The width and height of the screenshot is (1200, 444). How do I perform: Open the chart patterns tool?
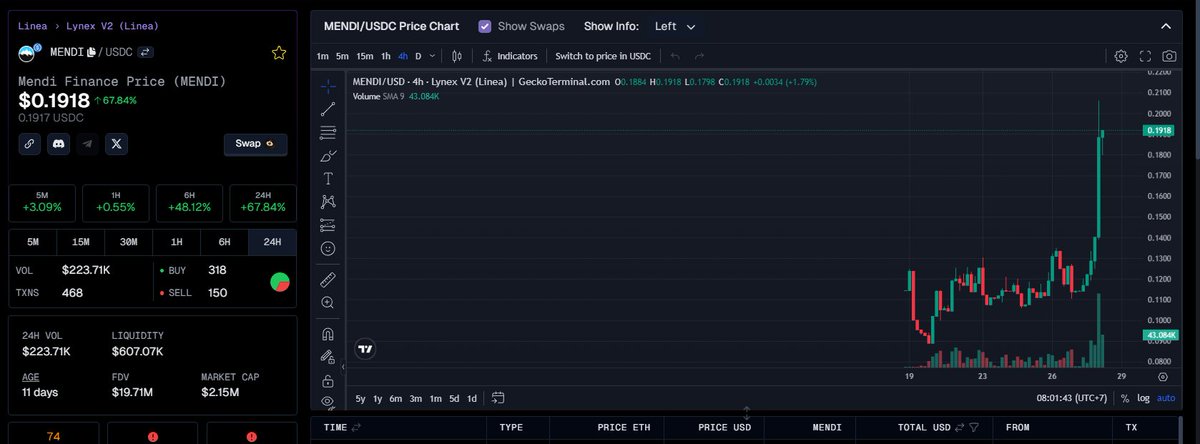pos(327,202)
